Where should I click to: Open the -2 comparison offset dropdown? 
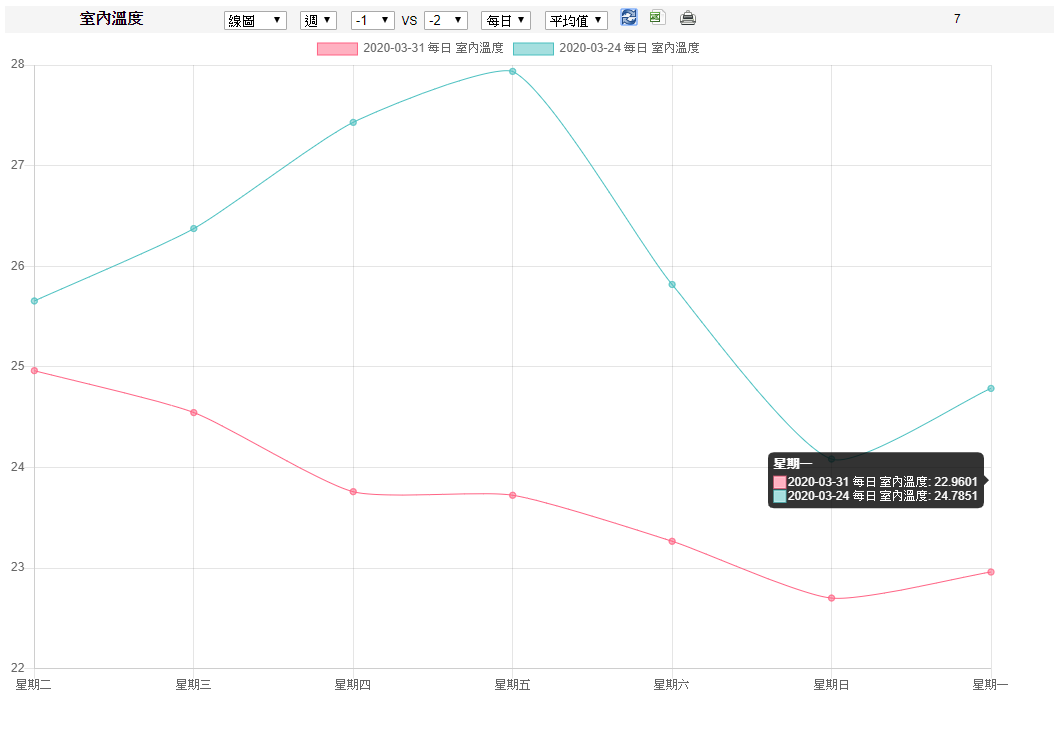tap(445, 20)
